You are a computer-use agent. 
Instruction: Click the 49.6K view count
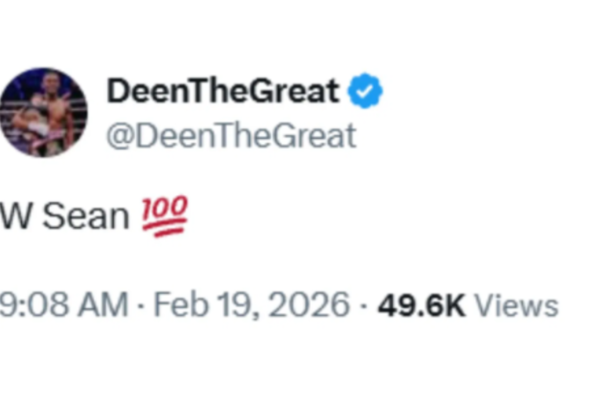tap(420, 305)
